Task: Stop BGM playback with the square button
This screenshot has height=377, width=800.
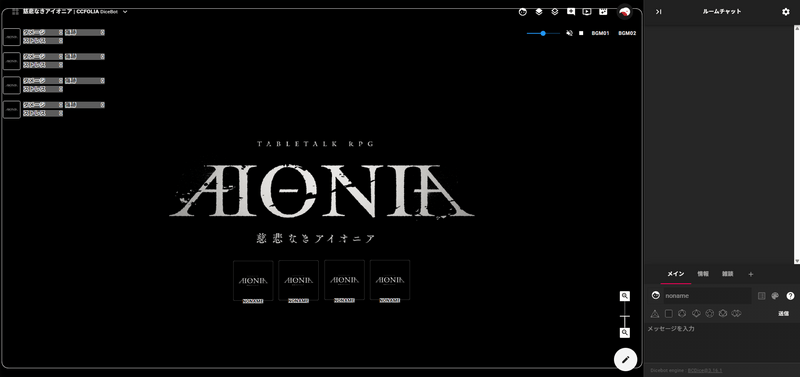Action: click(581, 33)
